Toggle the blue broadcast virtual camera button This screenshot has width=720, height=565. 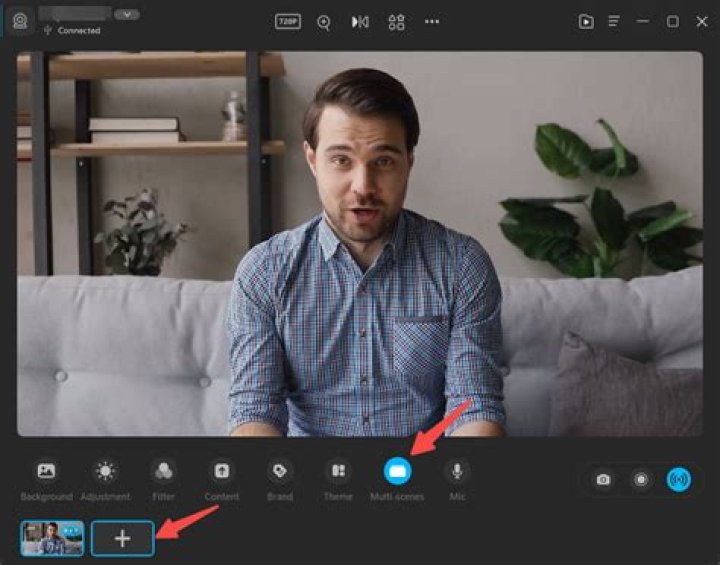(679, 480)
